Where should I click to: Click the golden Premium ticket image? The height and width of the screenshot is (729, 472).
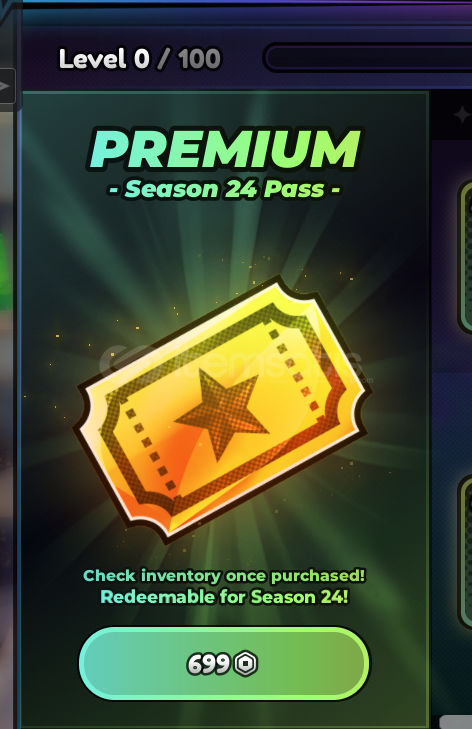pyautogui.click(x=222, y=409)
